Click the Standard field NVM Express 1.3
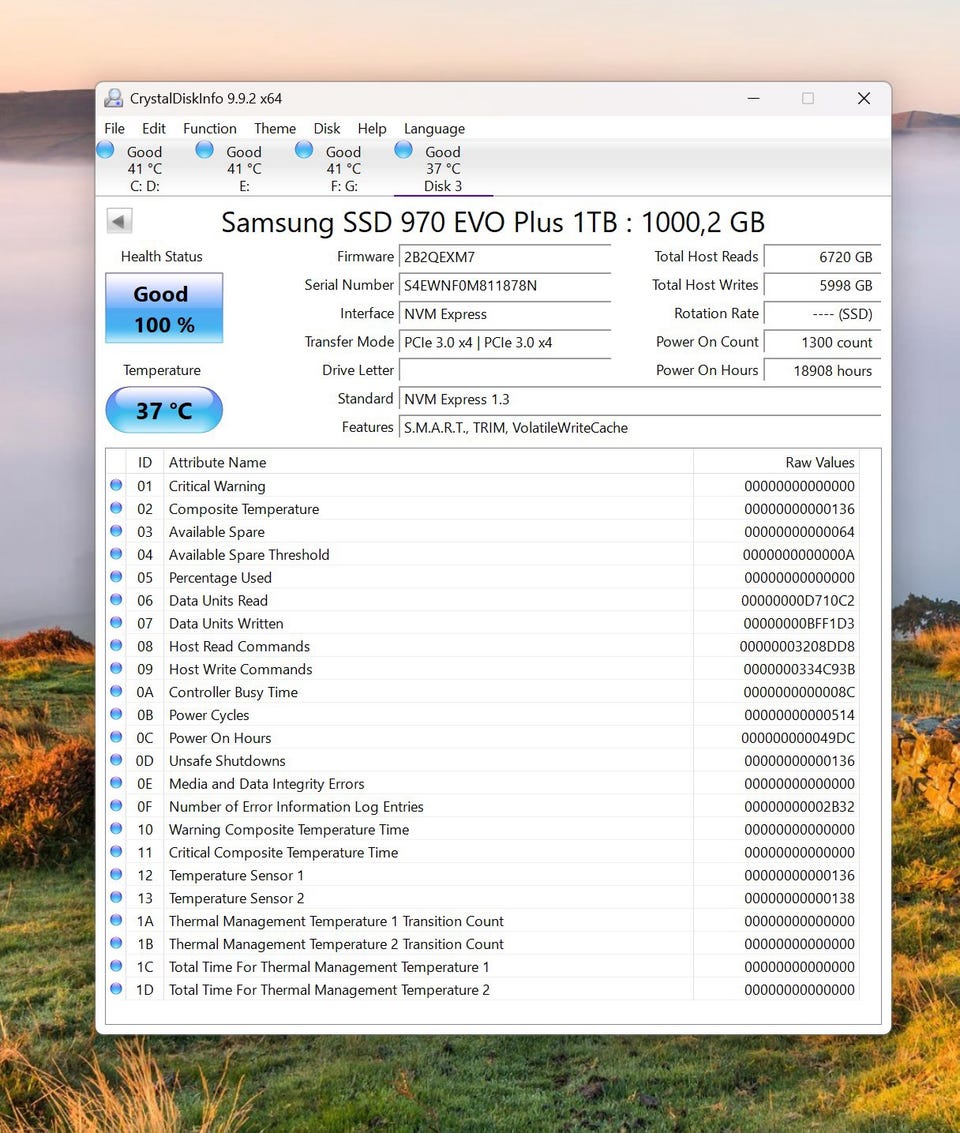This screenshot has height=1133, width=960. 640,399
